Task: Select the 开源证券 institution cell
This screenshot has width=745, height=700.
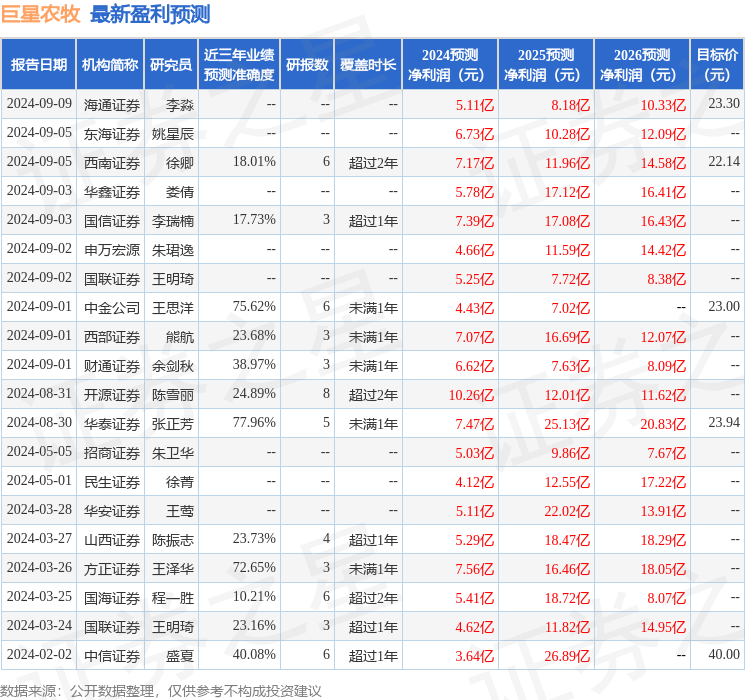Action: 112,395
